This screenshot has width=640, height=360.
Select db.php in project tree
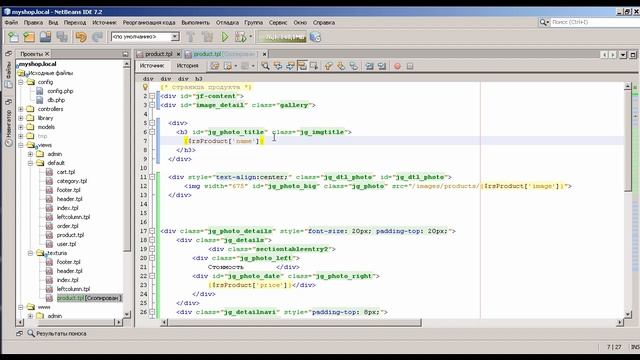56,100
